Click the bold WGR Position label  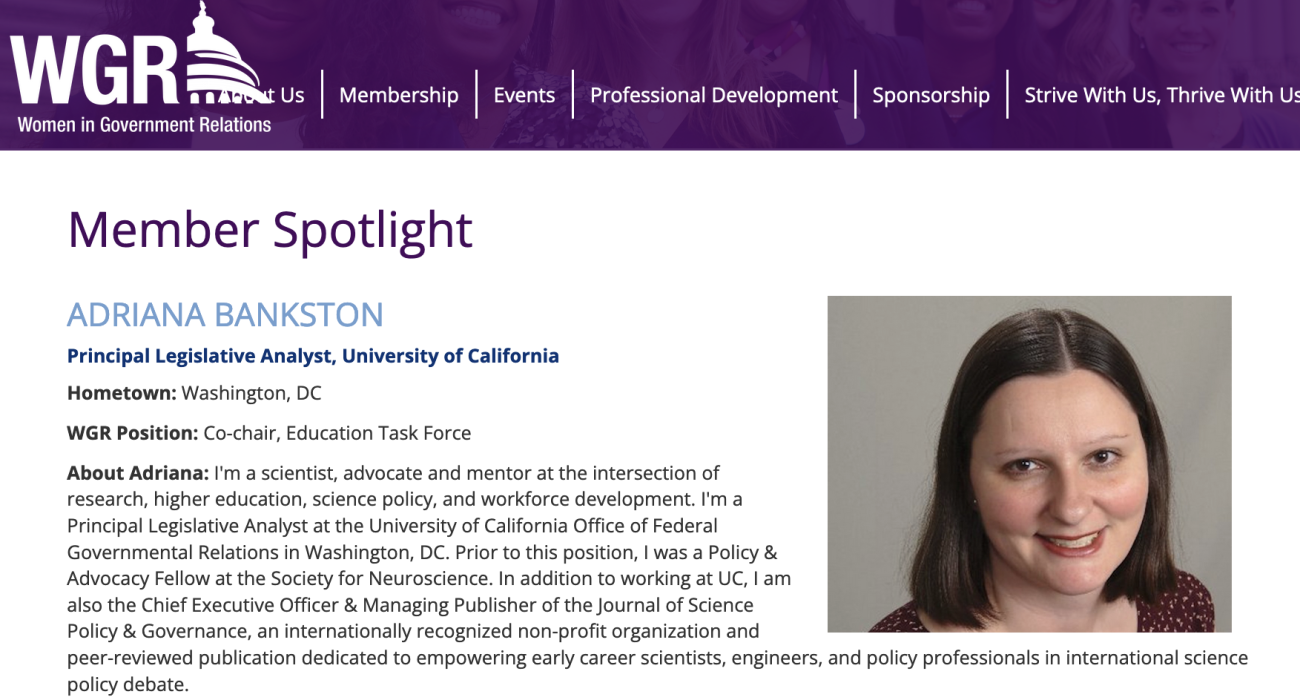(x=132, y=433)
